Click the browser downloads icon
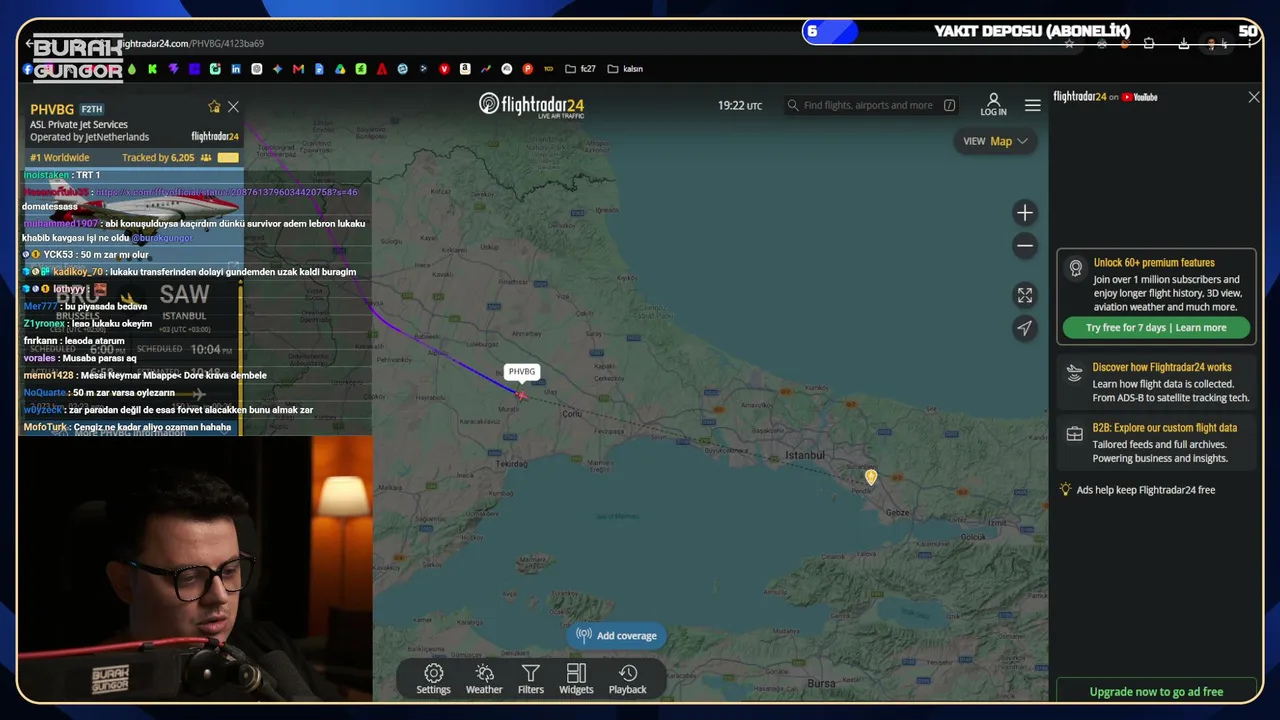 tap(1184, 44)
